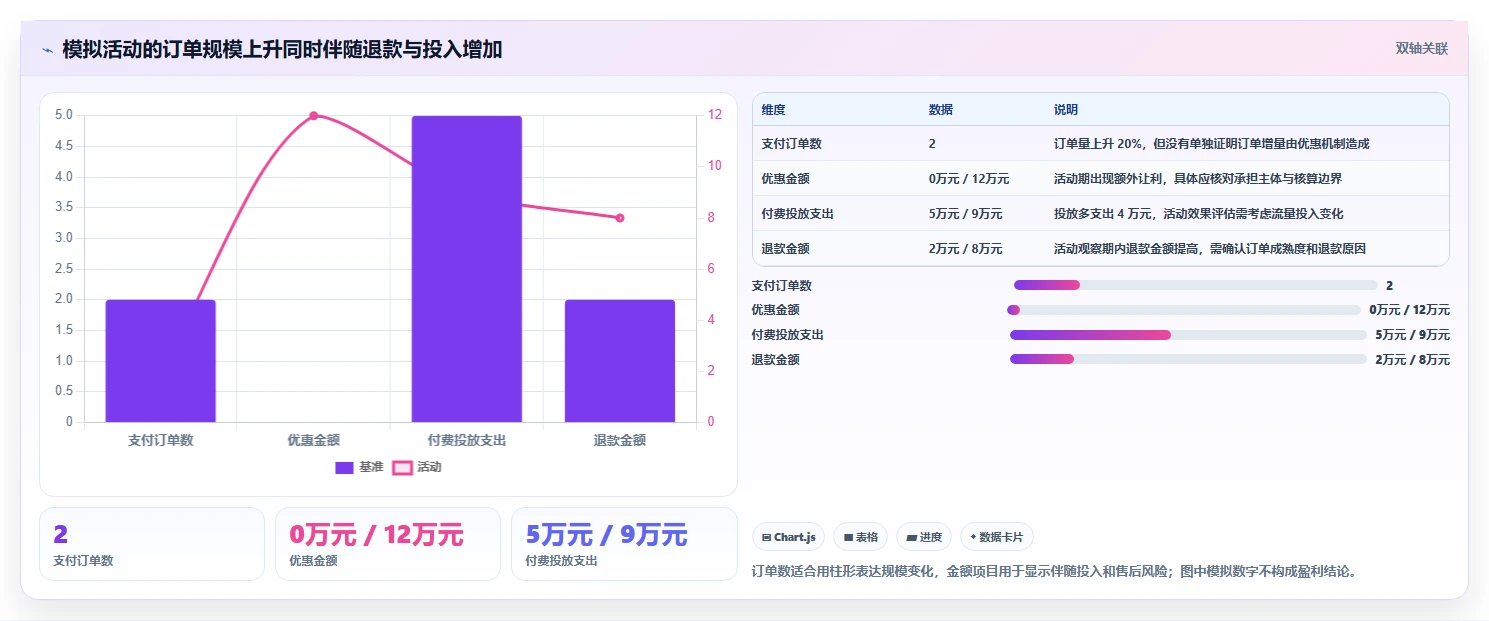This screenshot has height=621, width=1489.
Task: Click table cell value 0万元 / 12万元
Action: [x=968, y=179]
